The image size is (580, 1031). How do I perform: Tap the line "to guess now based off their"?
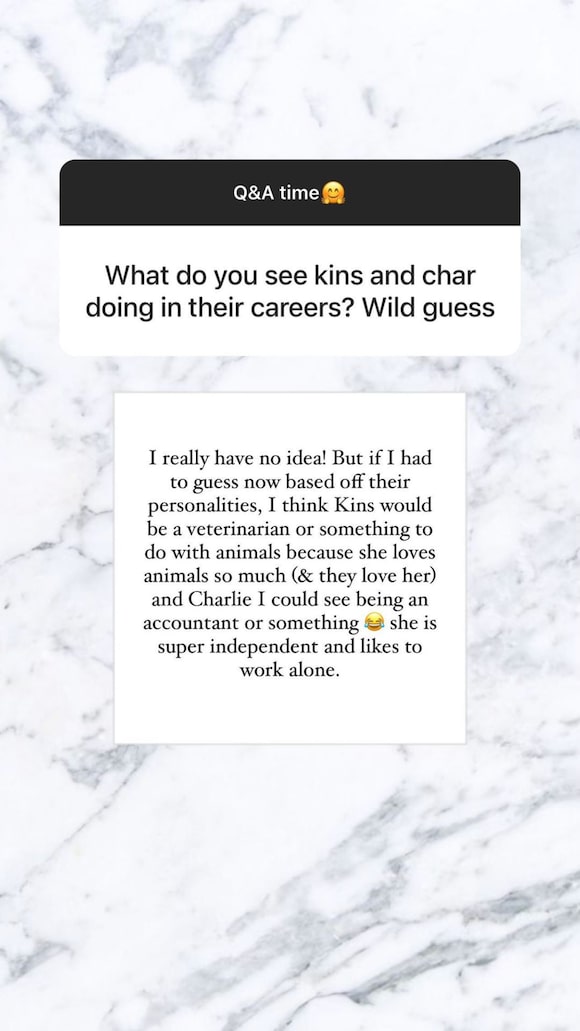point(290,482)
